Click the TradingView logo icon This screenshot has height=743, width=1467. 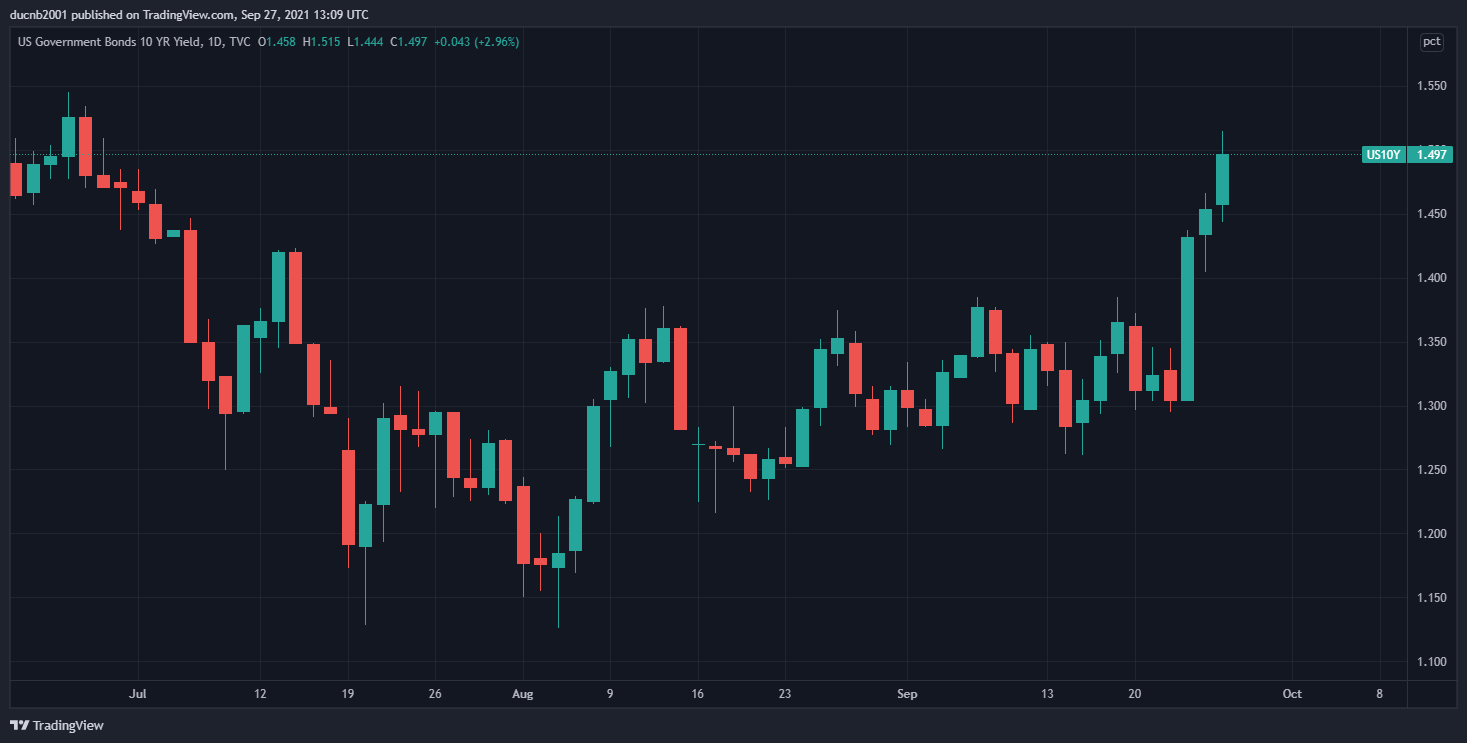(x=19, y=725)
